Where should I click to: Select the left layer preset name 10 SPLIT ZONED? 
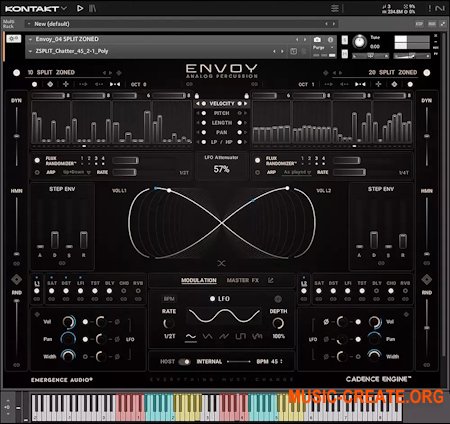[x=51, y=72]
